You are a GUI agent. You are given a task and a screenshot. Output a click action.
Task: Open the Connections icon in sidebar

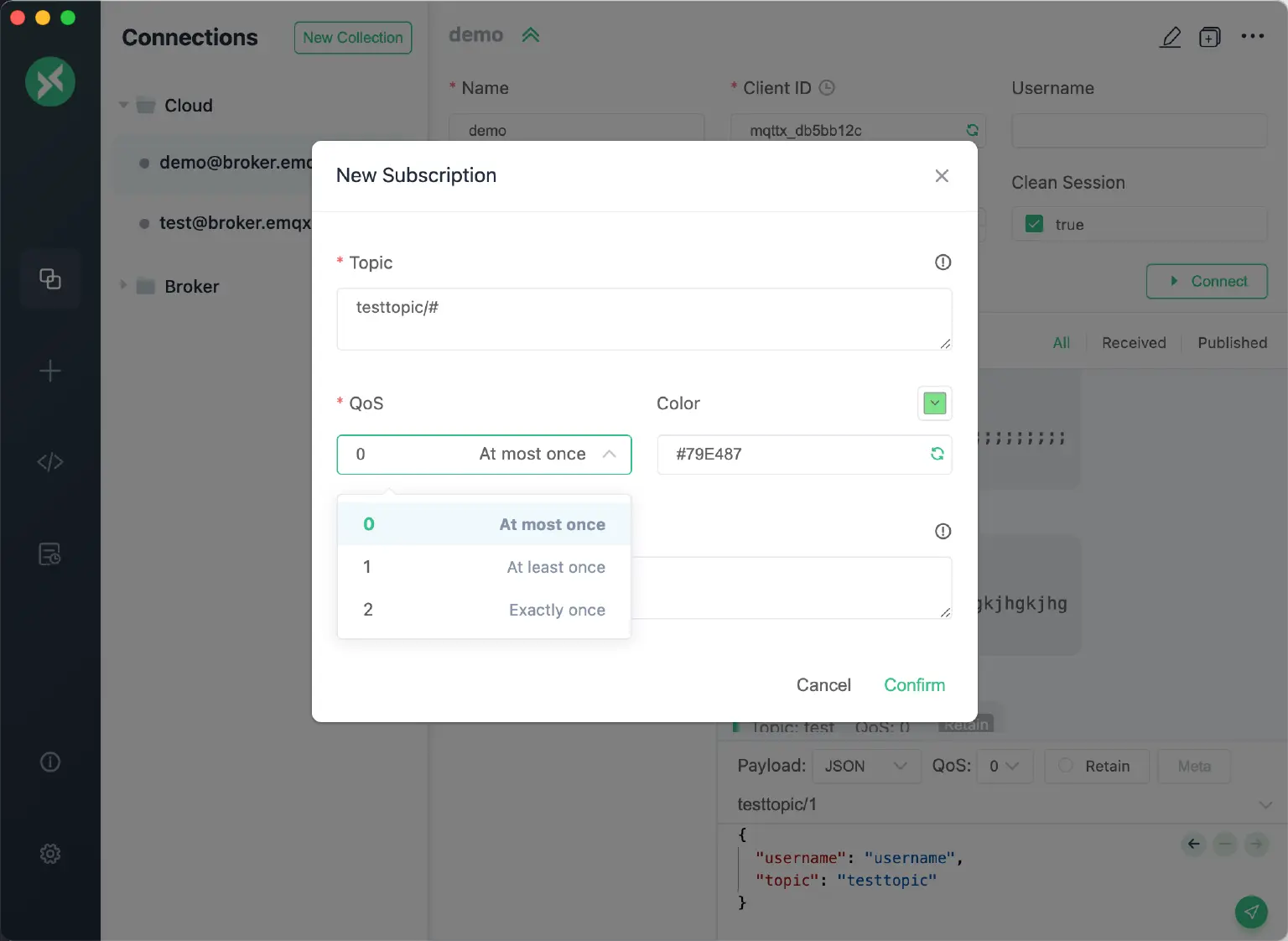click(50, 279)
